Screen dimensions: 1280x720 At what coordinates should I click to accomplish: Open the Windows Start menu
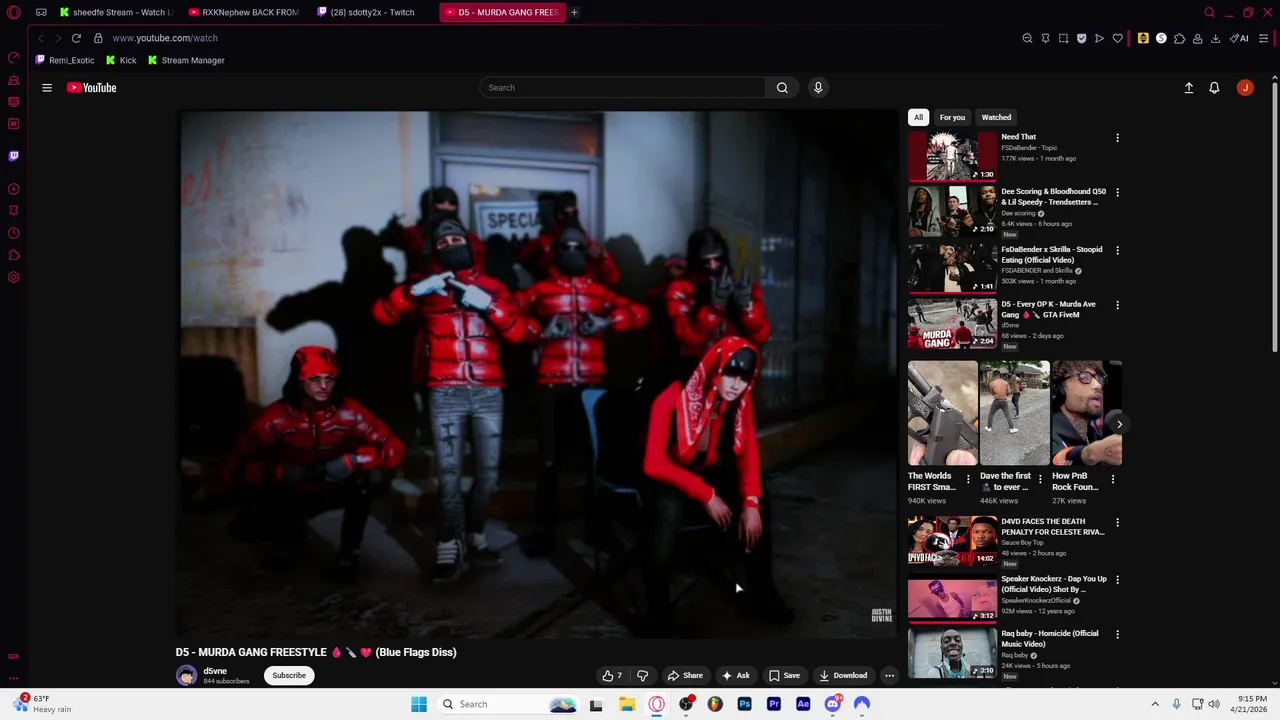419,704
